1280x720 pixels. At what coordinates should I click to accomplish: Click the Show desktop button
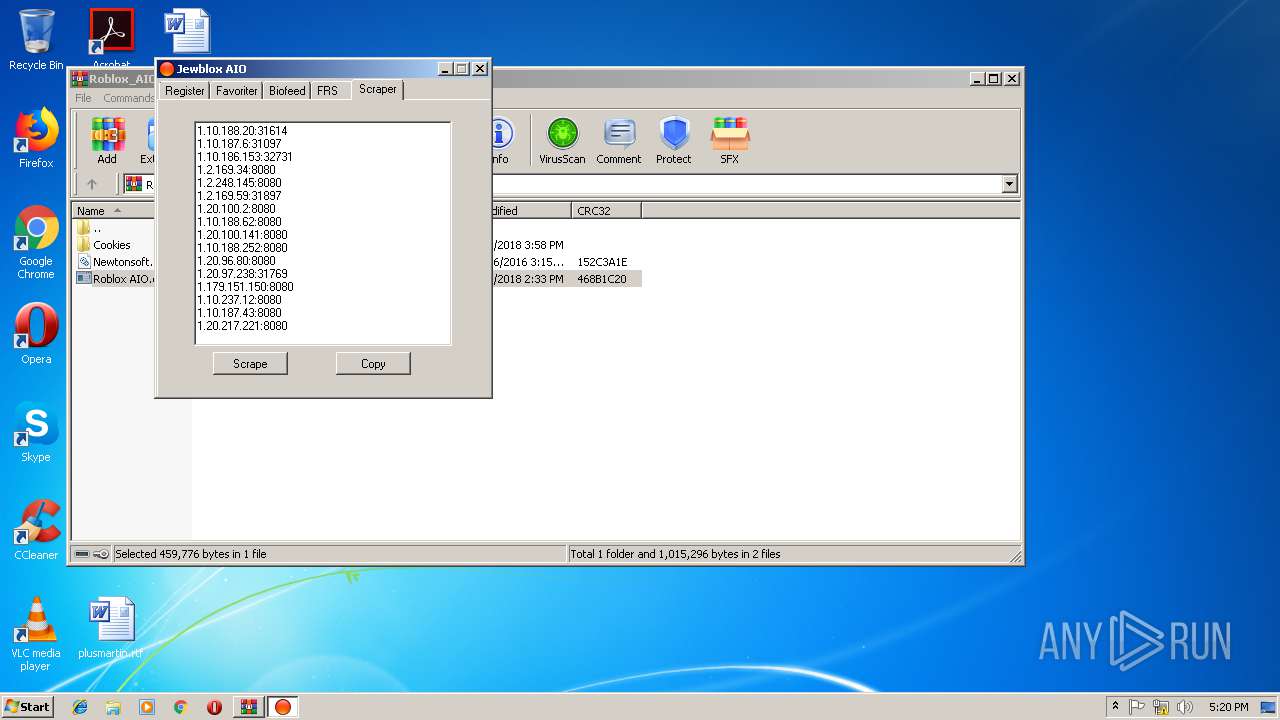click(x=1269, y=707)
